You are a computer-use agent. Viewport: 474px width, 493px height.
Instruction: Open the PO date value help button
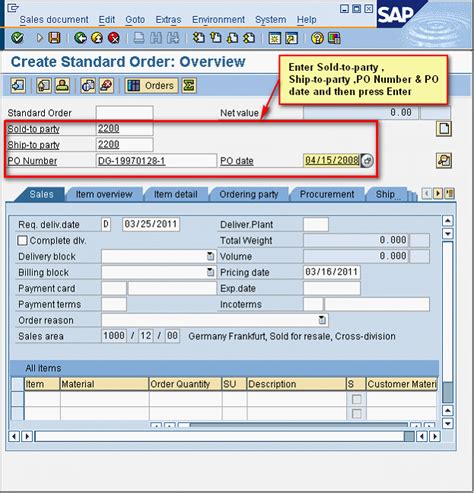[367, 160]
